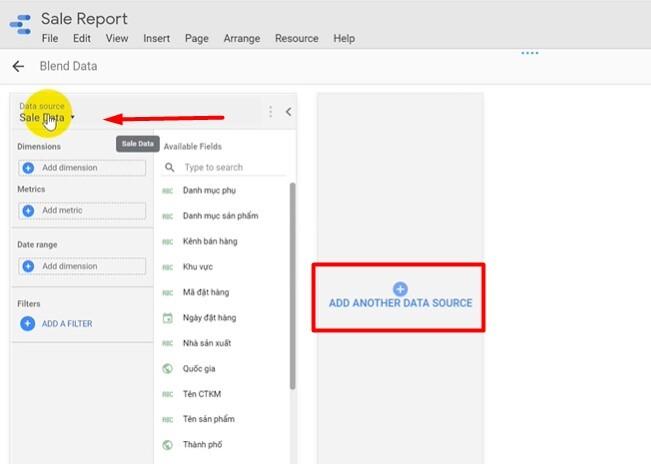Viewport: 651px width, 464px height.
Task: Click Add dimension under Dimensions
Action: click(82, 168)
